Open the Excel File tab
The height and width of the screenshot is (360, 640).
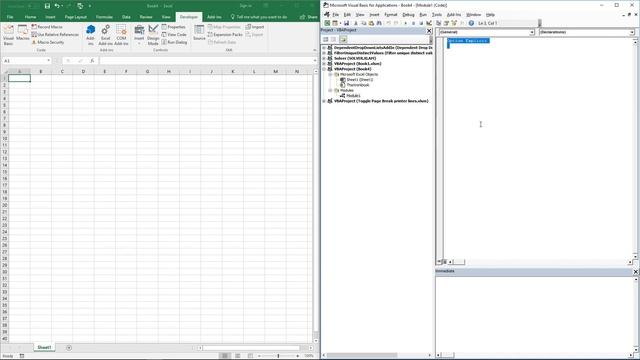coord(10,17)
